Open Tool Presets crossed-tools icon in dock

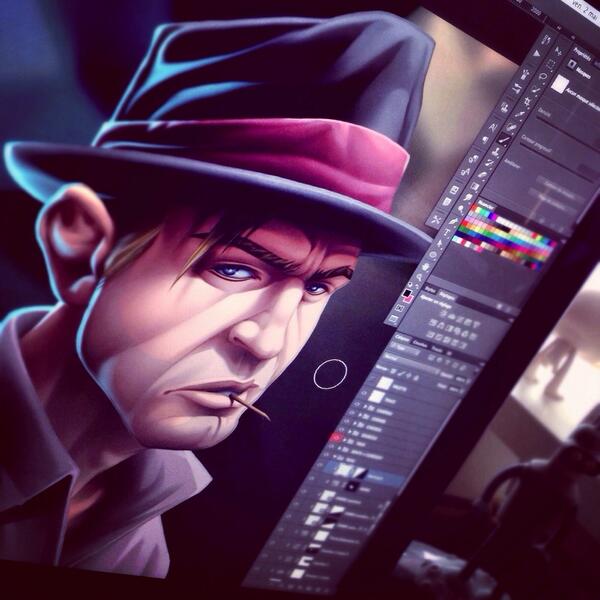pos(435,220)
